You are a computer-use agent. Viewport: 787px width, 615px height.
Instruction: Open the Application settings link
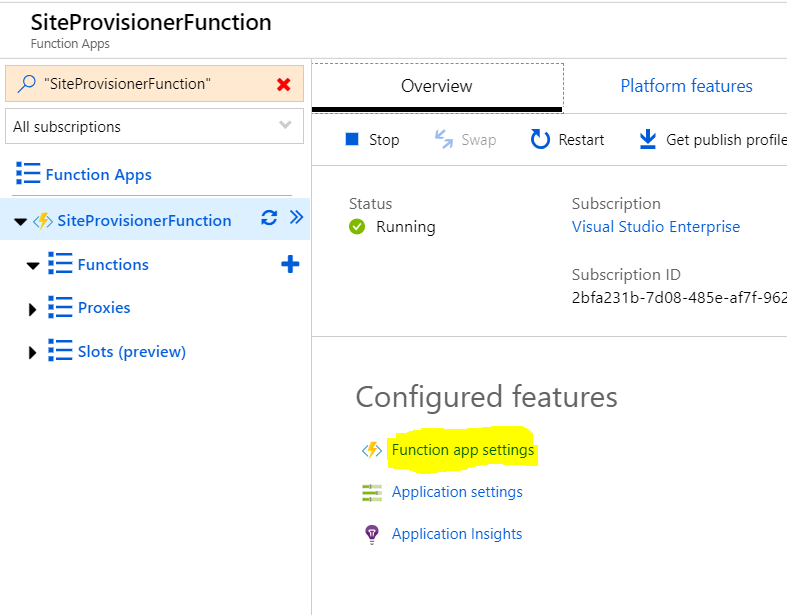tap(457, 492)
